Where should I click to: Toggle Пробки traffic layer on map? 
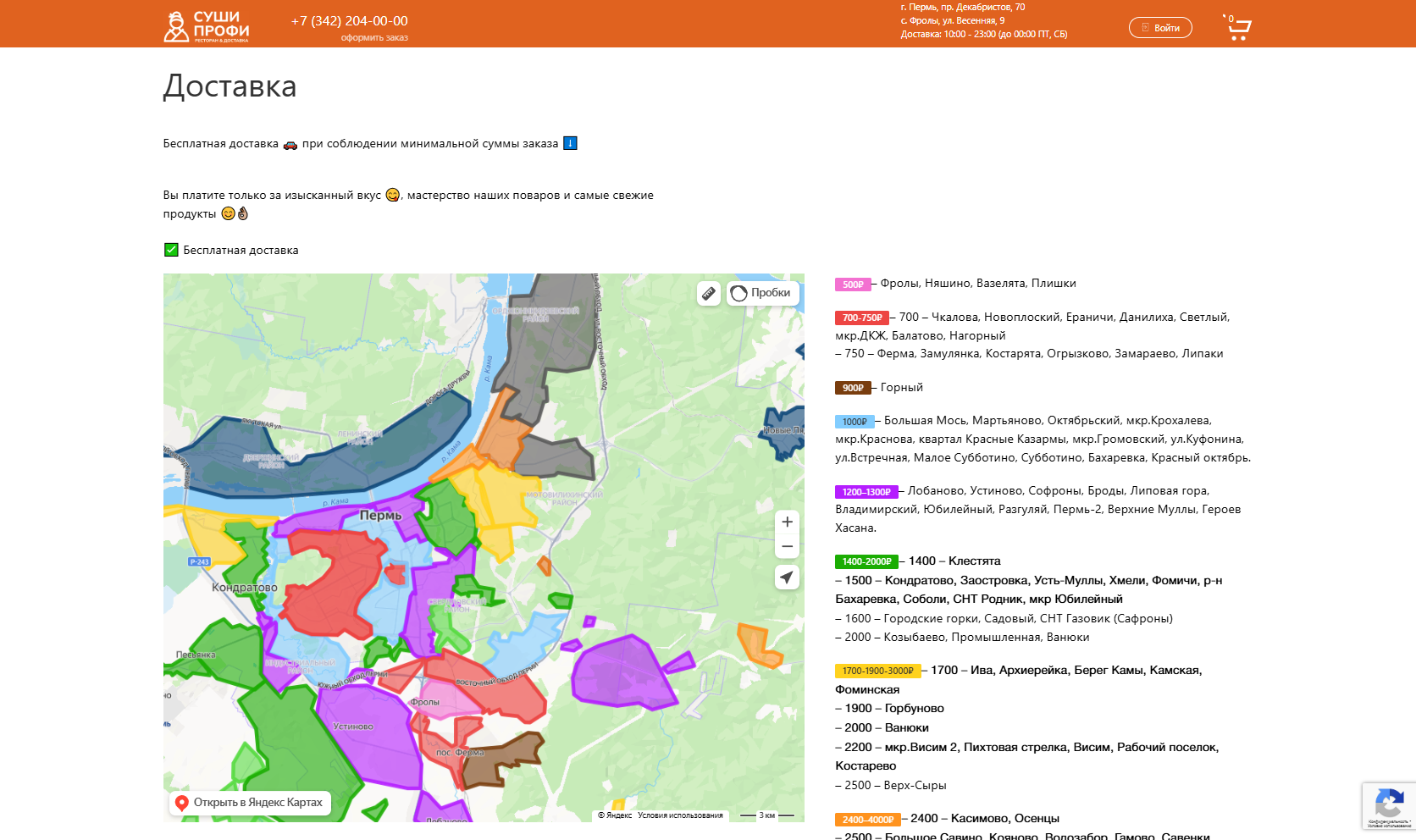[x=762, y=293]
